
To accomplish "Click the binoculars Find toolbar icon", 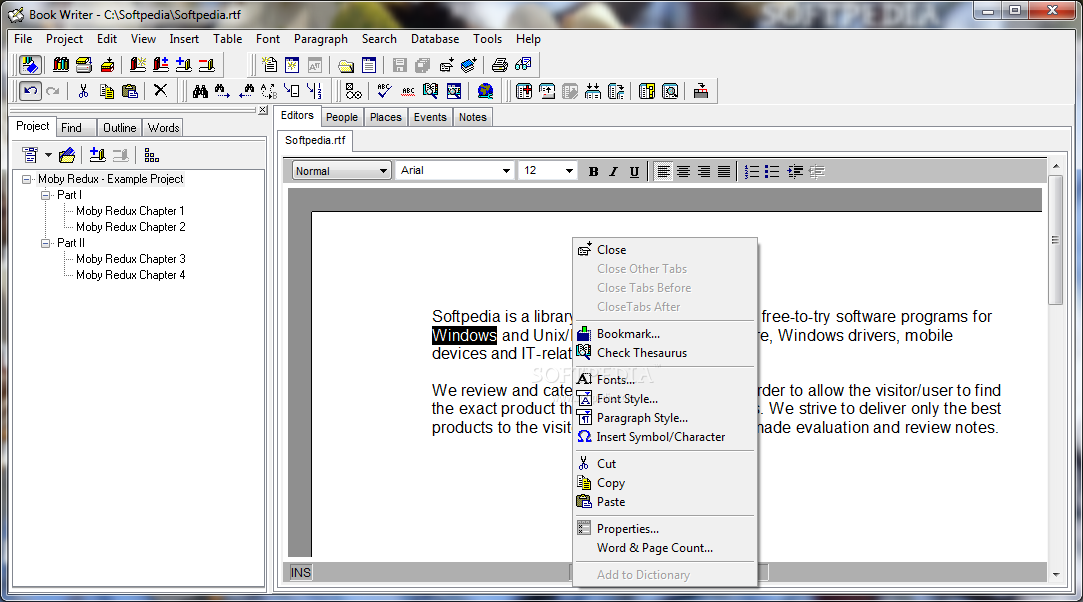I will tap(200, 91).
